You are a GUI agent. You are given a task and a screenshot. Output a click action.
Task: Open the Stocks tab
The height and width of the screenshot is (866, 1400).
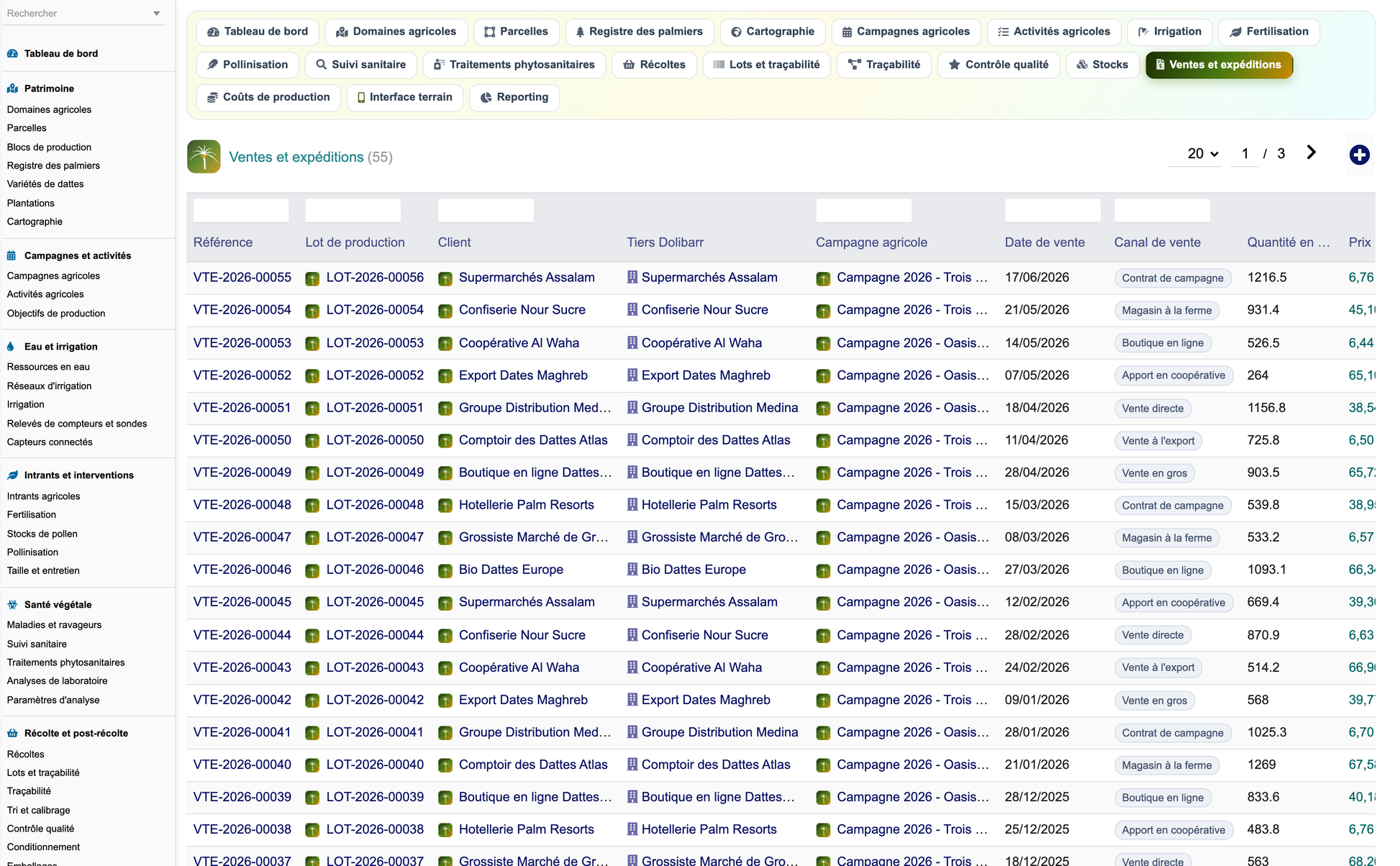point(1101,65)
